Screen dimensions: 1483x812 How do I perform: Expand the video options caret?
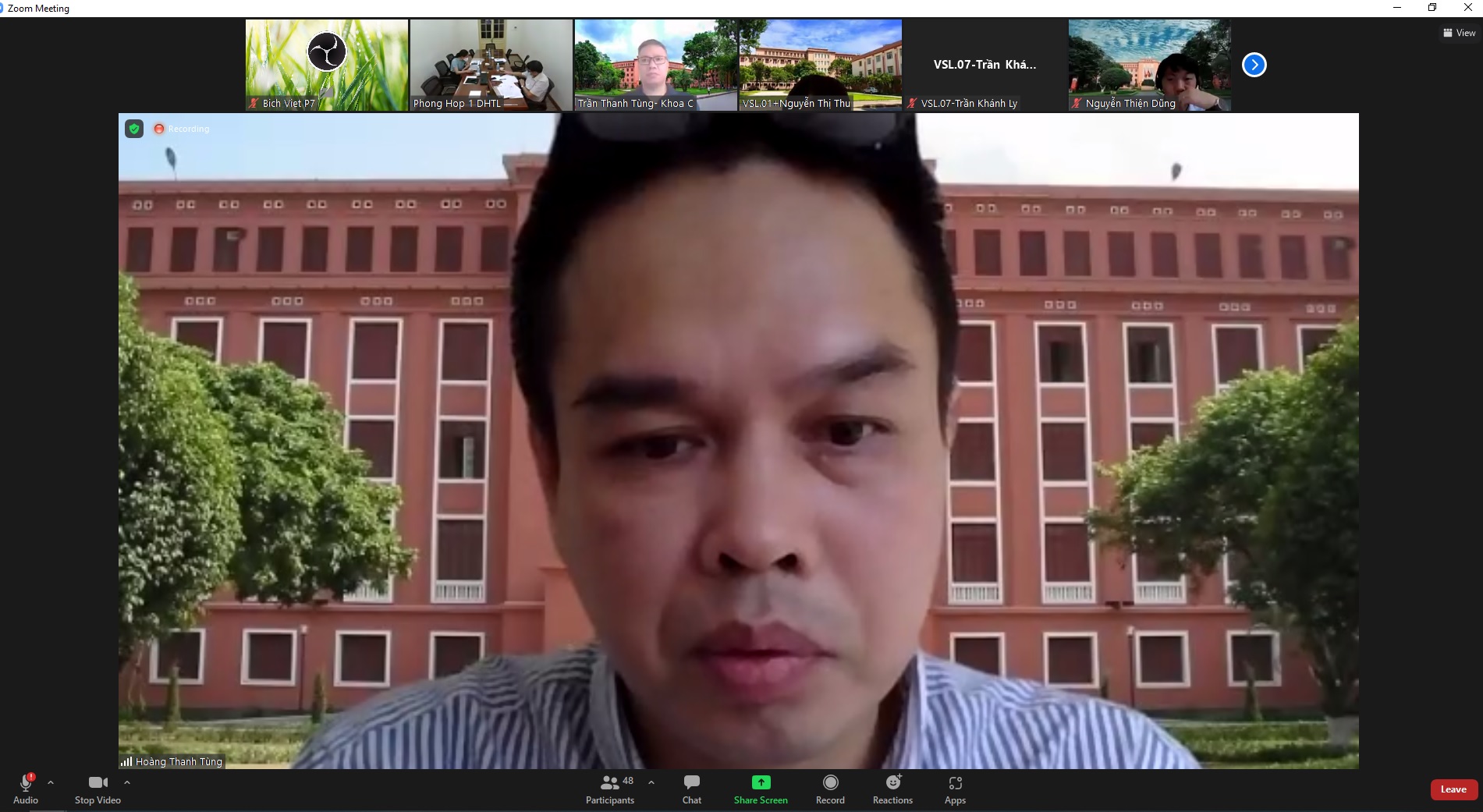point(127,782)
